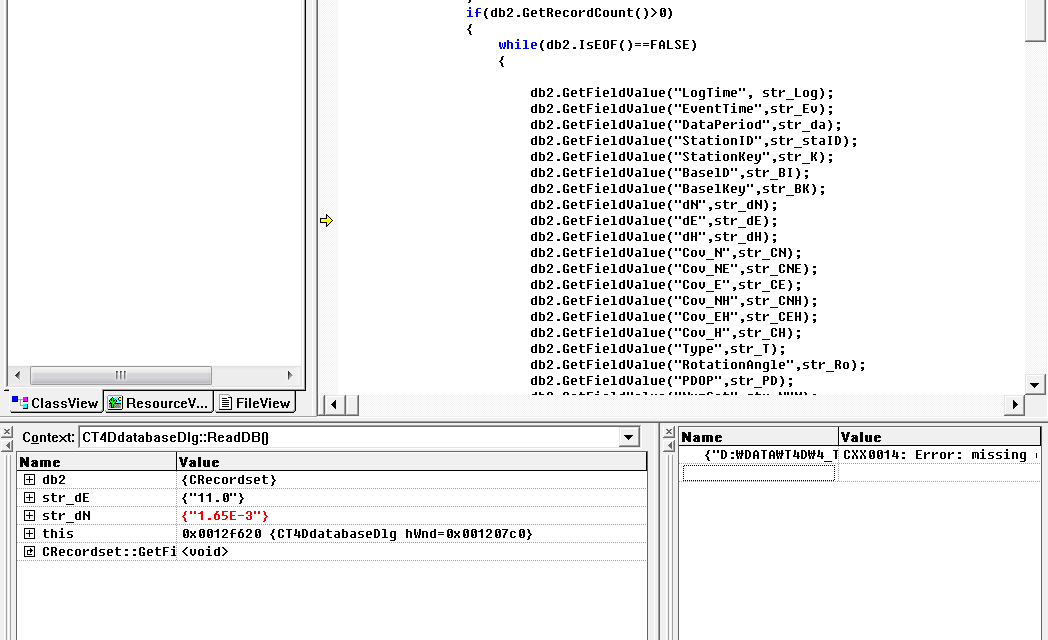Viewport: 1048px width, 640px height.
Task: Expand the db2 variable node
Action: (29, 480)
